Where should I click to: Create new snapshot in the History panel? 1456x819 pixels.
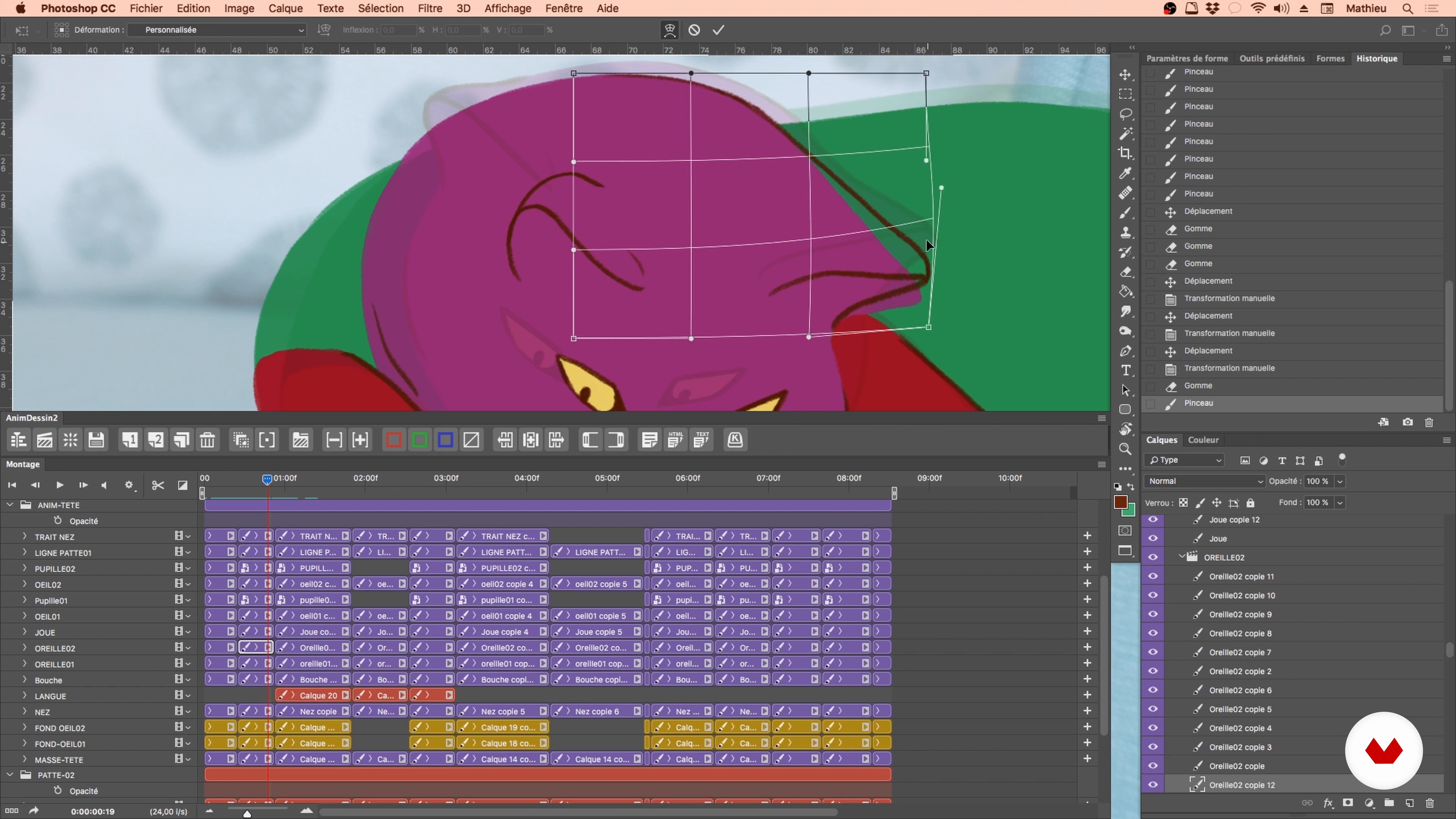pos(1407,422)
